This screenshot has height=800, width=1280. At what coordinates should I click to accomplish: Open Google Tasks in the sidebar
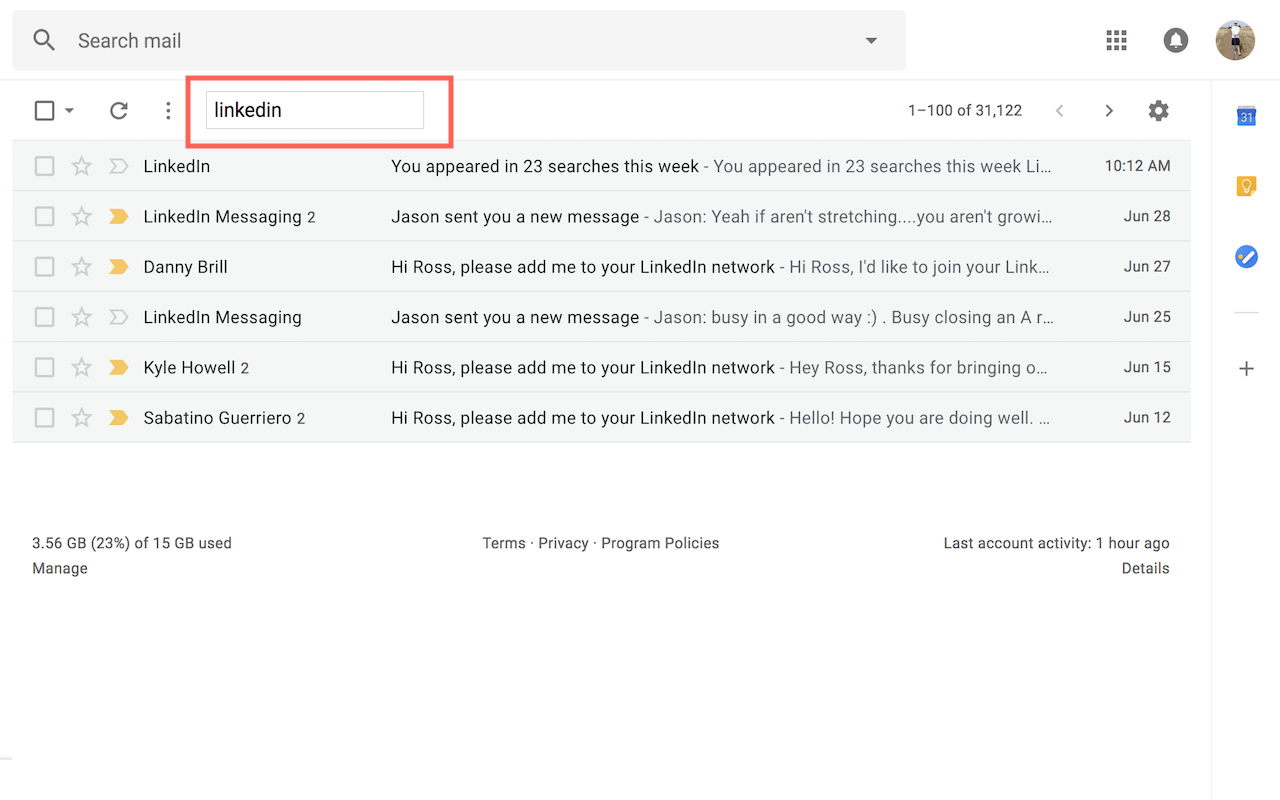pos(1246,256)
